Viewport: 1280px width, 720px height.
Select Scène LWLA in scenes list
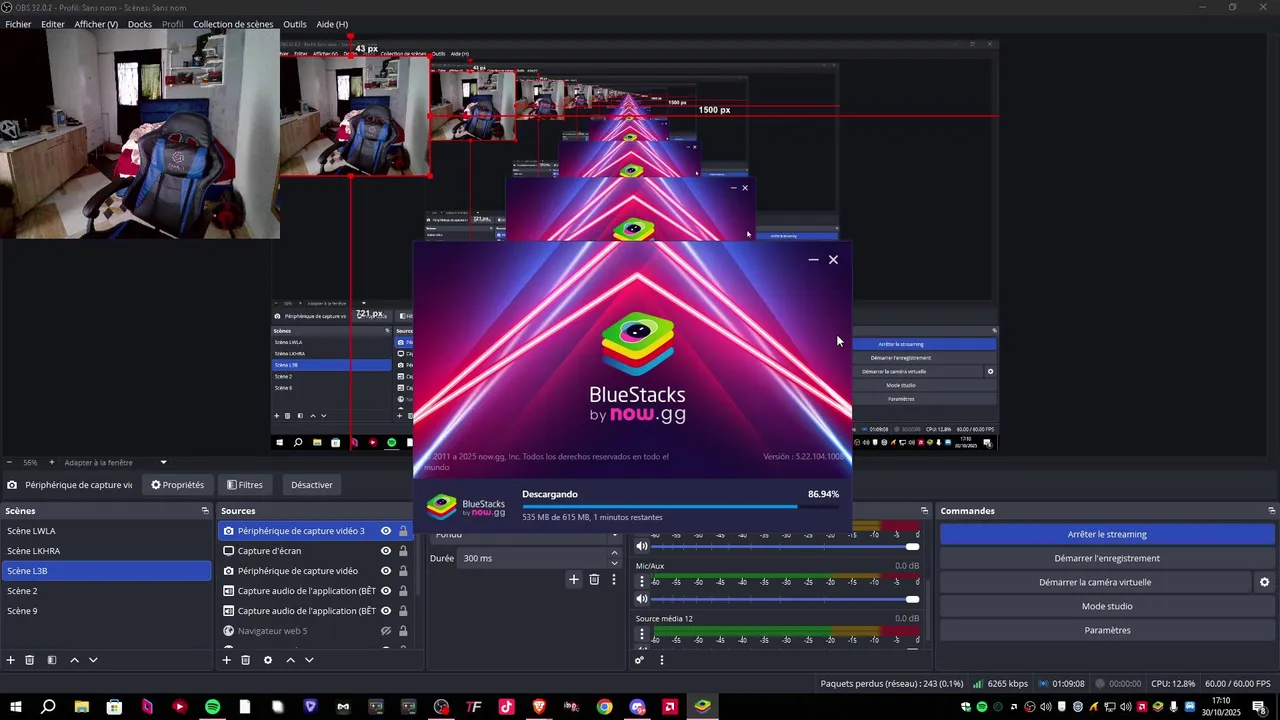click(x=106, y=531)
